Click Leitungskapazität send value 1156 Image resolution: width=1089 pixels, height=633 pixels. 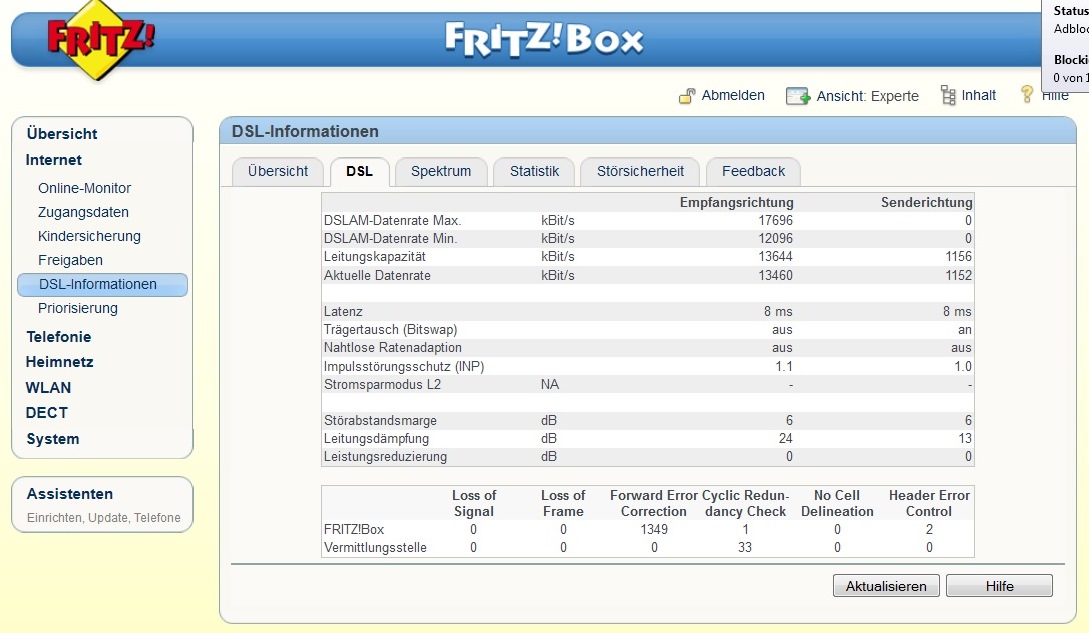point(958,256)
